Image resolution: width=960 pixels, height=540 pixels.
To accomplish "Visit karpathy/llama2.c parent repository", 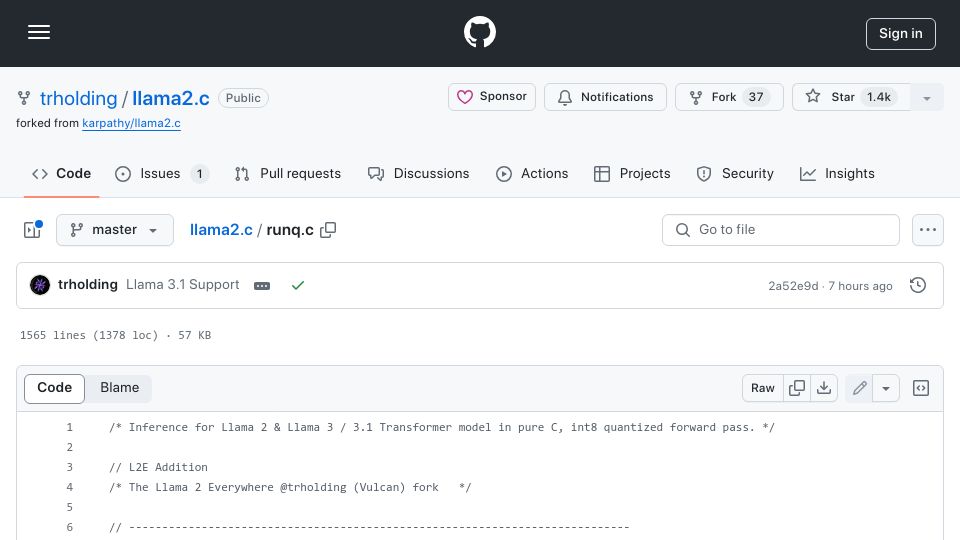I will [x=131, y=123].
